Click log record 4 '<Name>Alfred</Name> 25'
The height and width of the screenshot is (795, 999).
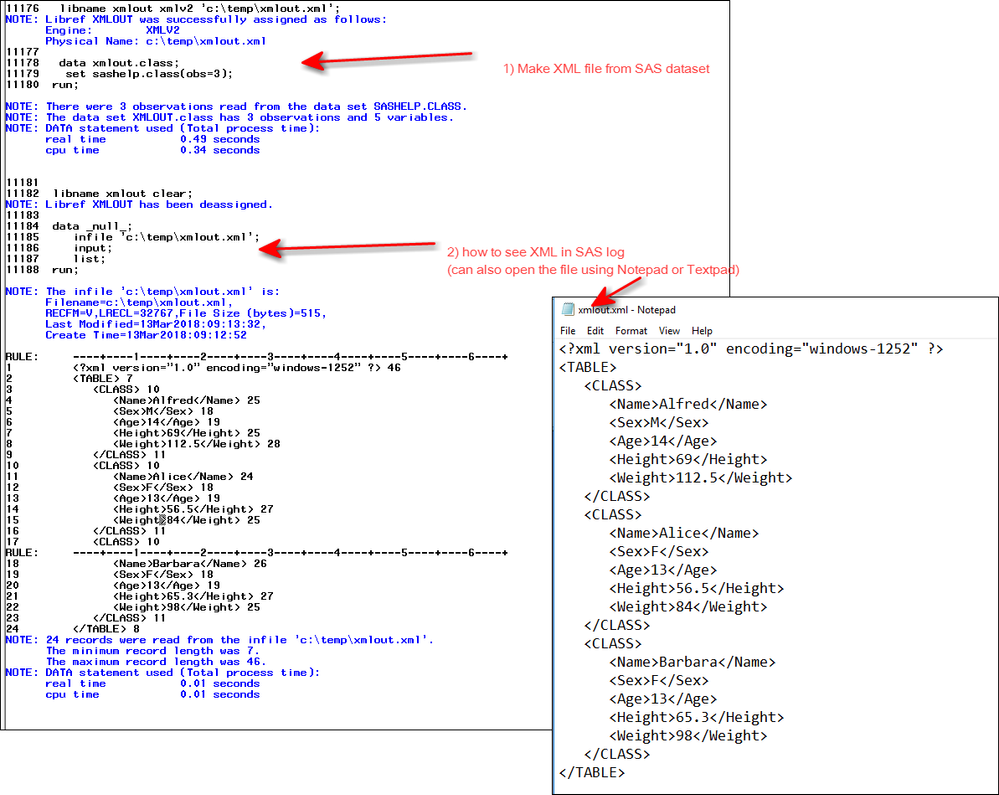coord(187,401)
